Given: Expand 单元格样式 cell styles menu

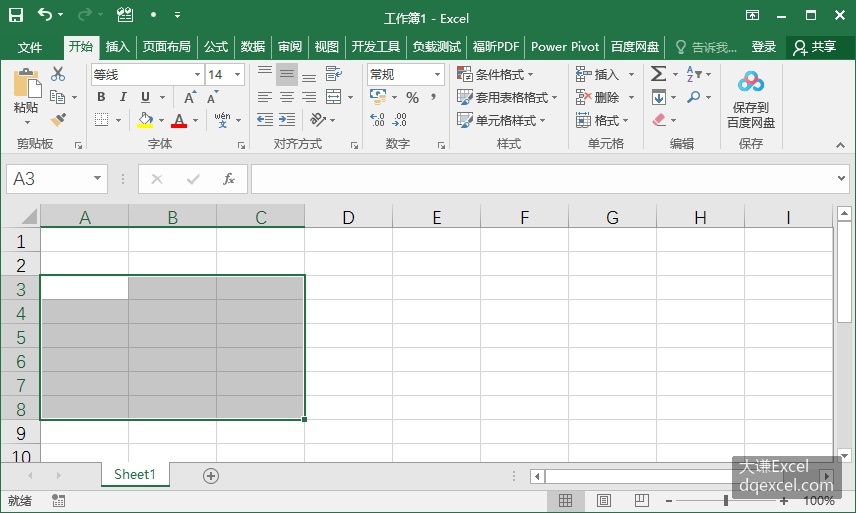Looking at the screenshot, I should click(x=501, y=120).
